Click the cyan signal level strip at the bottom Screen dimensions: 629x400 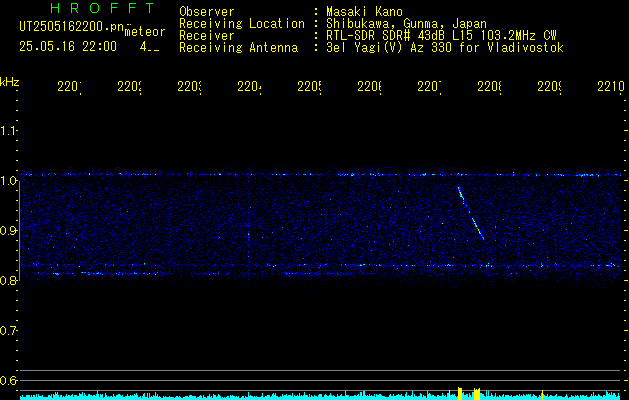[320, 396]
